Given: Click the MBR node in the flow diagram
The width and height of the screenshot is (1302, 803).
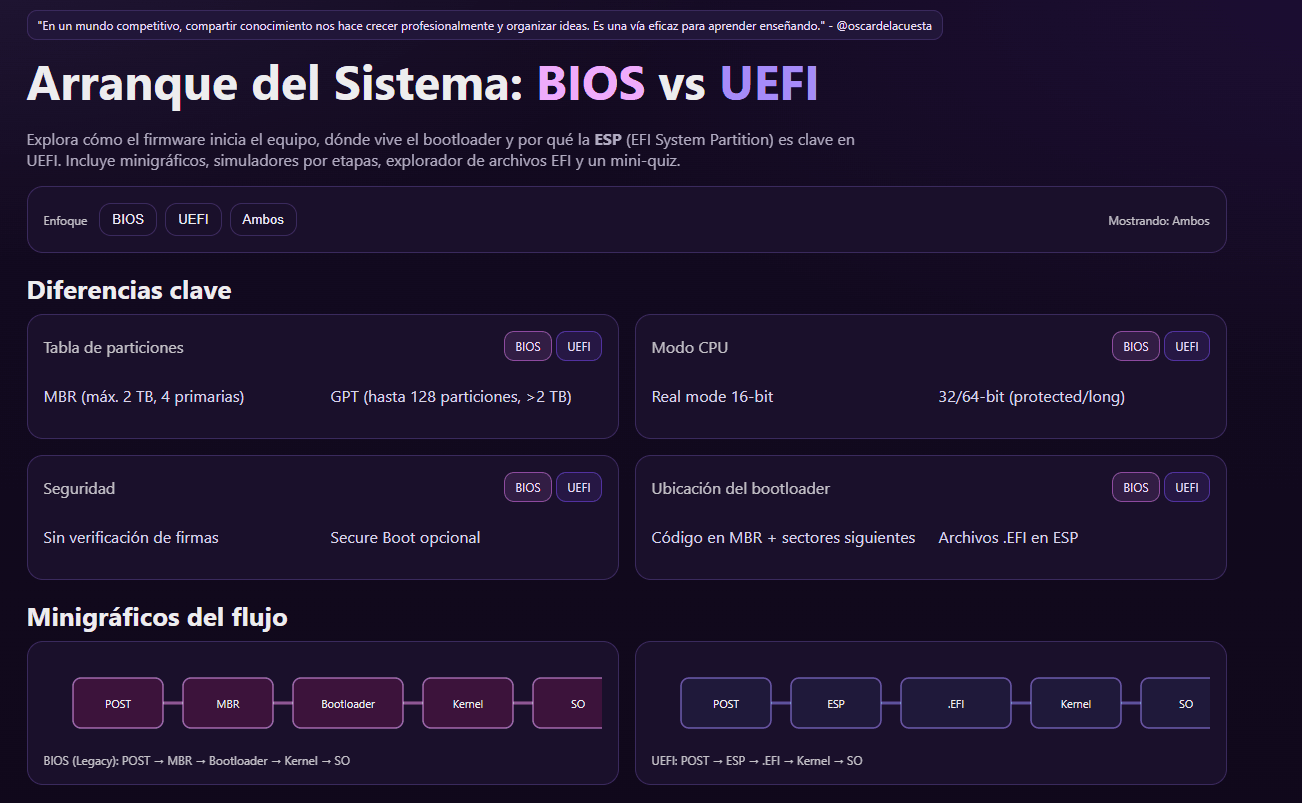Looking at the screenshot, I should (228, 704).
